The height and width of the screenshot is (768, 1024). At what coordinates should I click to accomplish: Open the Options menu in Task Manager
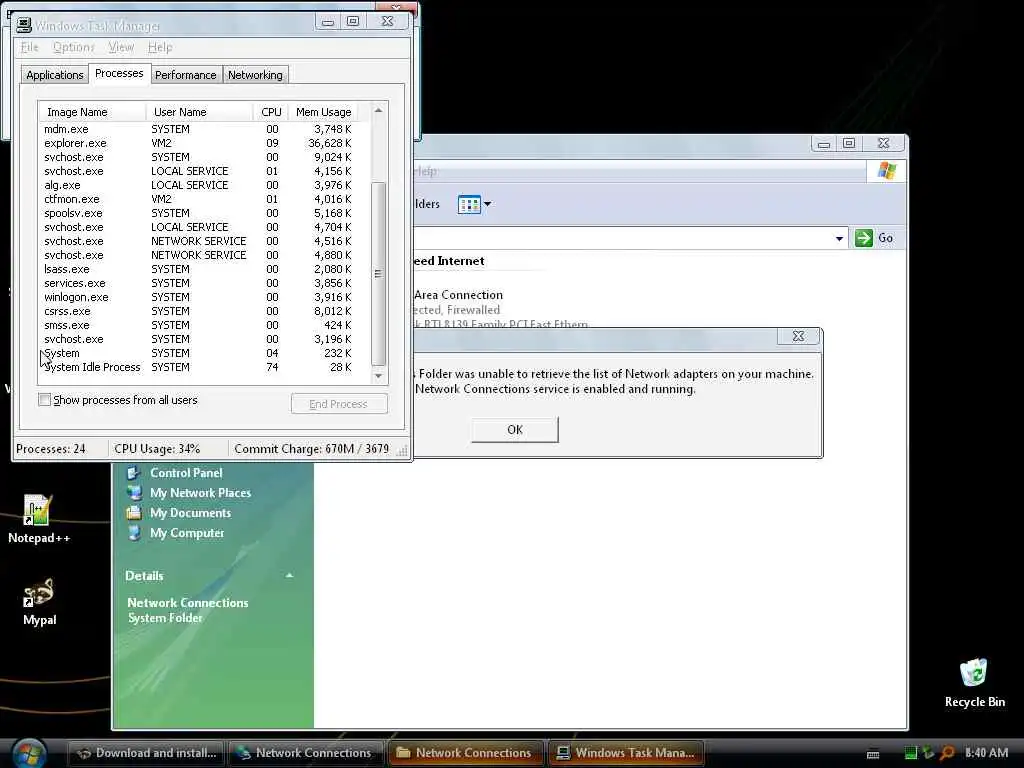(x=74, y=47)
